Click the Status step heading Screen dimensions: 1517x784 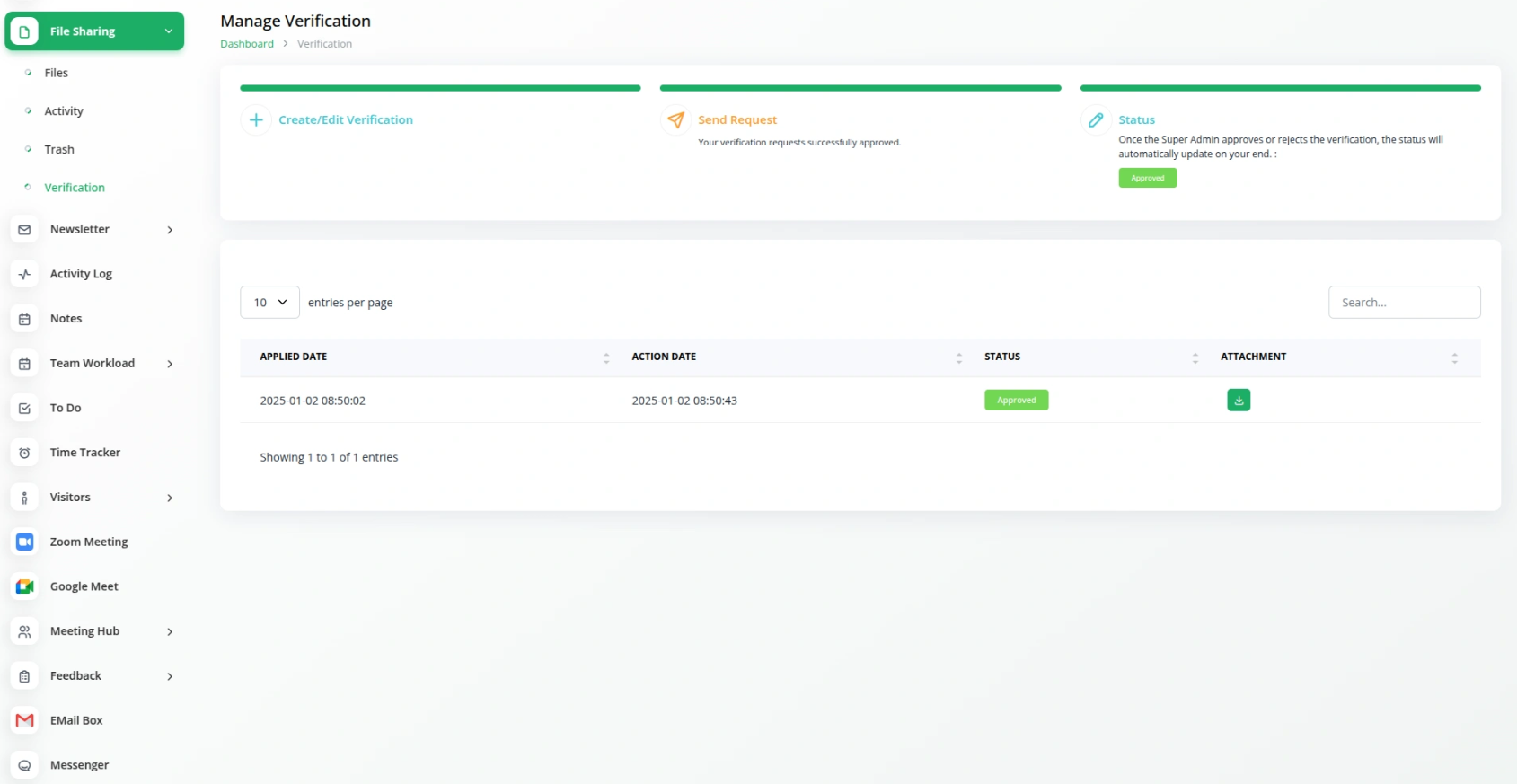pyautogui.click(x=1136, y=119)
